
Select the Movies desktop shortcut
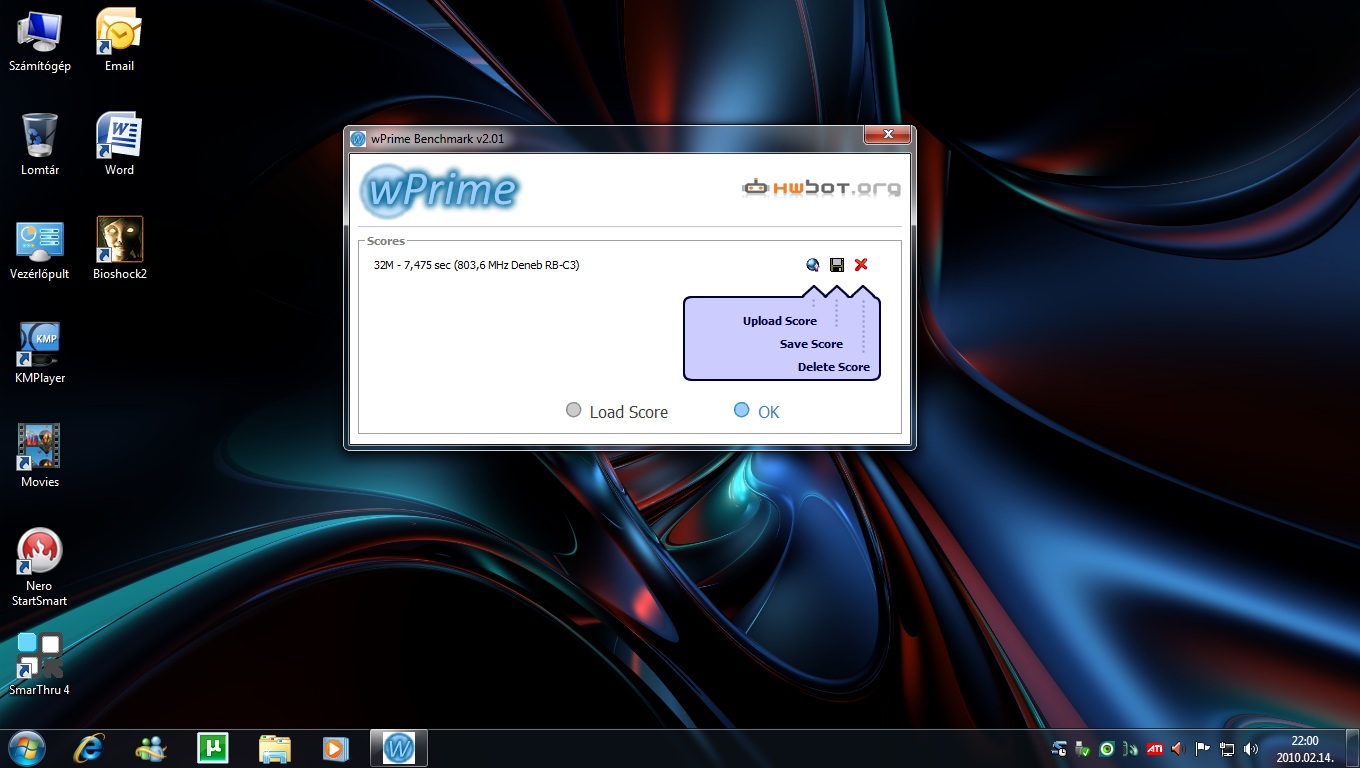click(x=40, y=457)
